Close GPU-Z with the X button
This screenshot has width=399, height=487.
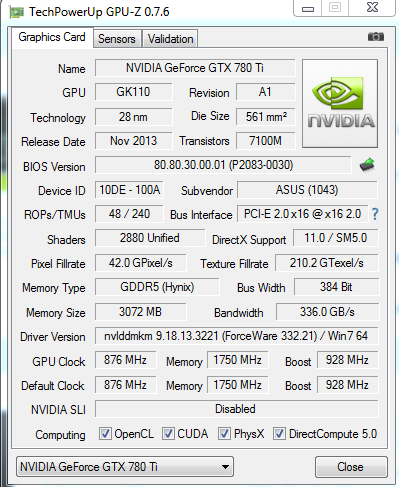(x=372, y=7)
